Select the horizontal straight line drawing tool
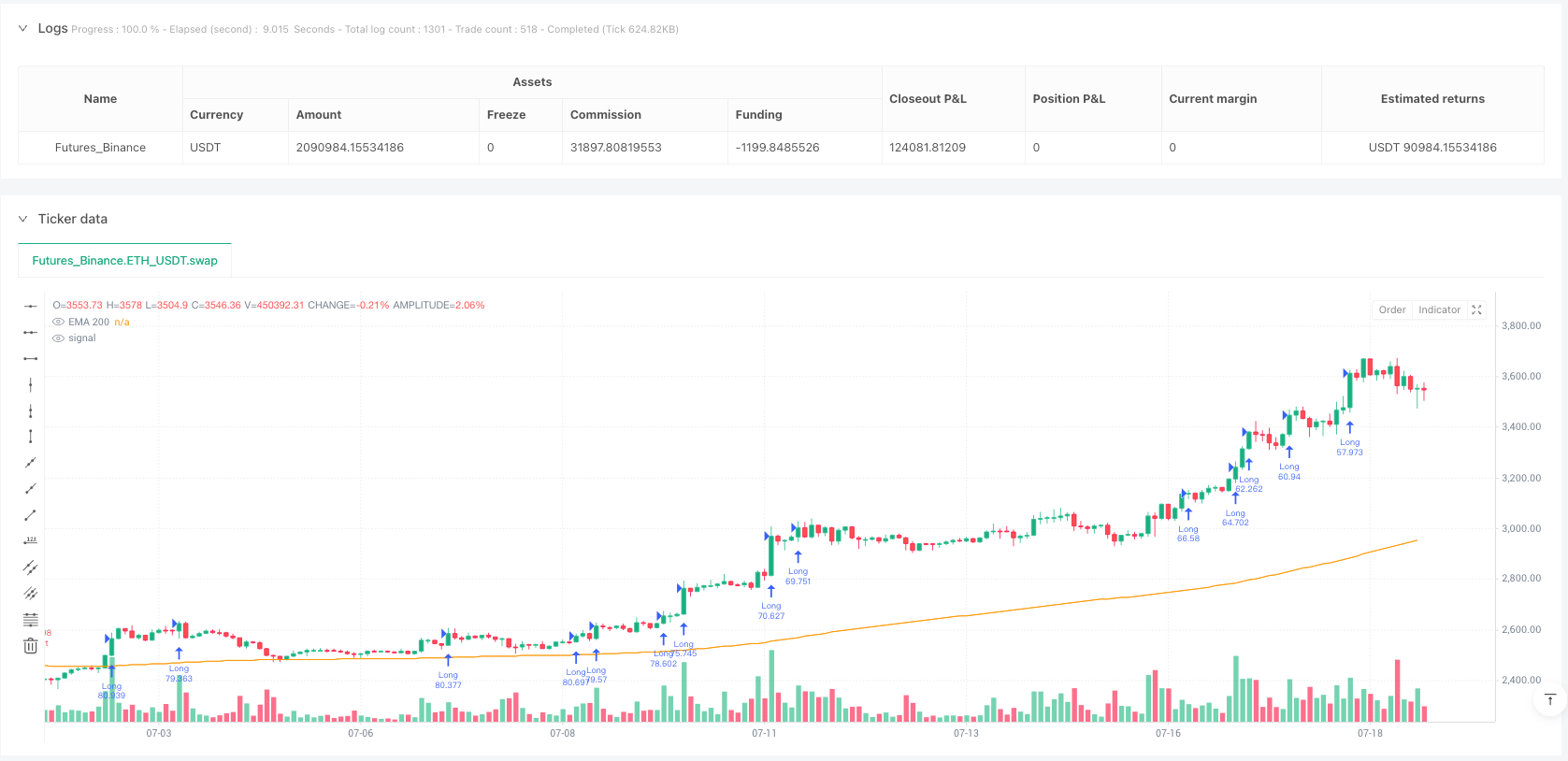The width and height of the screenshot is (1568, 761). click(31, 306)
